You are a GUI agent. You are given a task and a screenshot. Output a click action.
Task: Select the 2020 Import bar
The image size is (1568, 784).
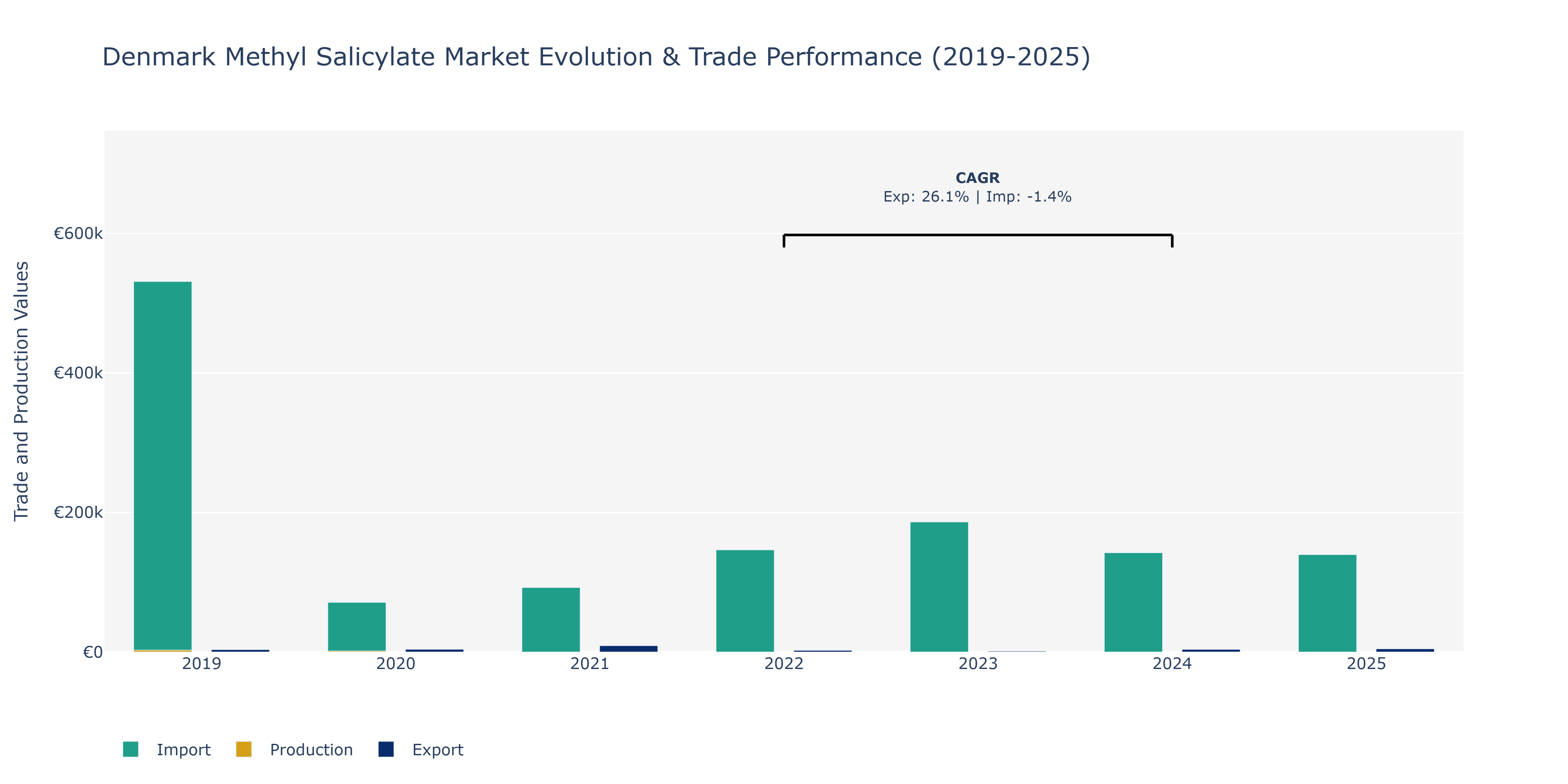[357, 626]
